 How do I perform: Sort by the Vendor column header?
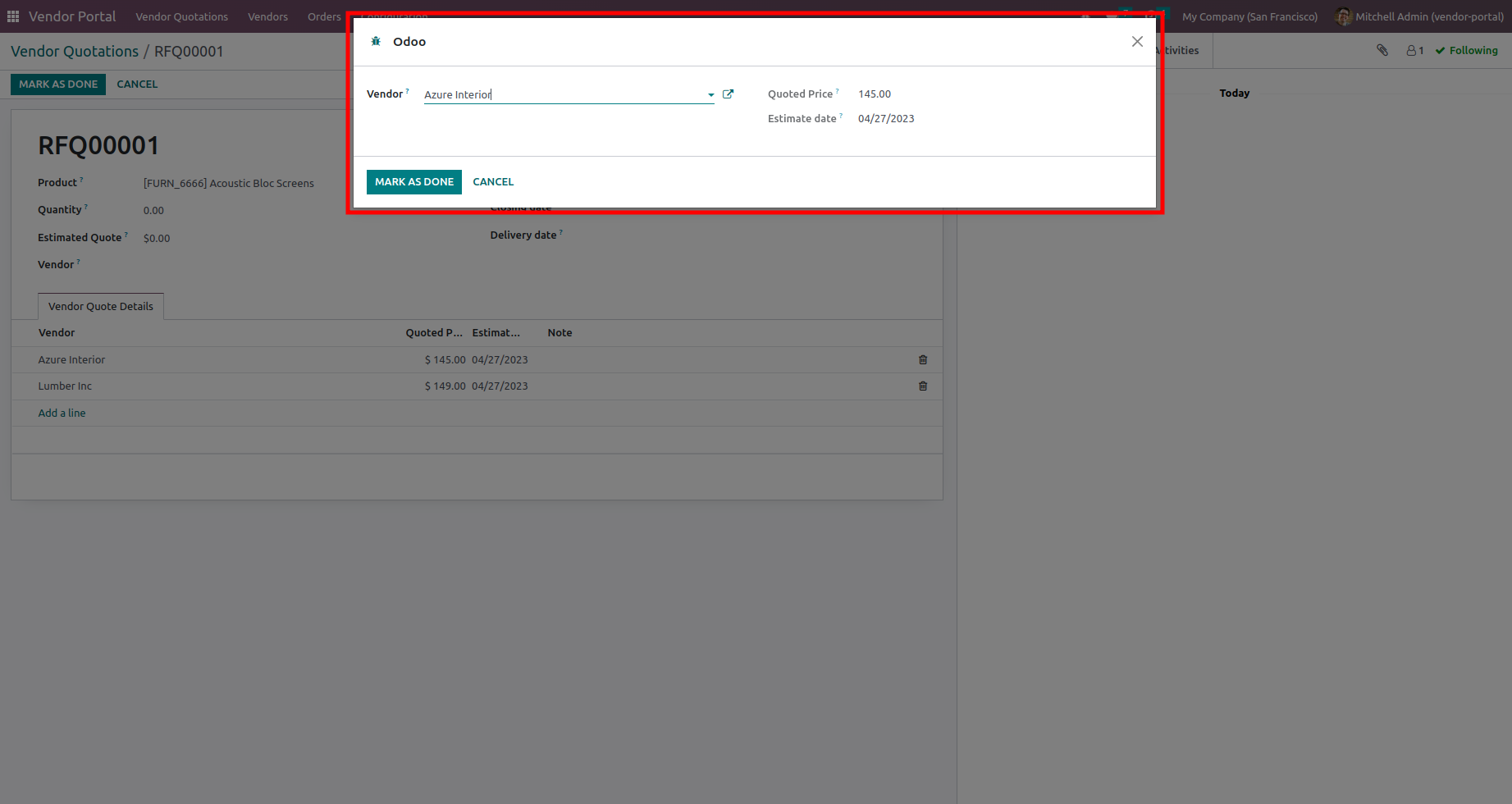point(57,333)
